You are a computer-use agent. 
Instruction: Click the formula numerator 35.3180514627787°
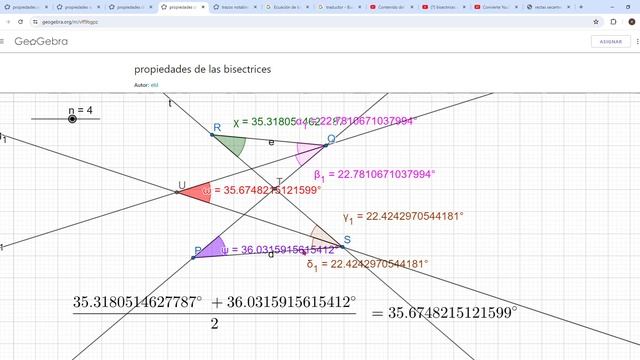click(x=138, y=302)
